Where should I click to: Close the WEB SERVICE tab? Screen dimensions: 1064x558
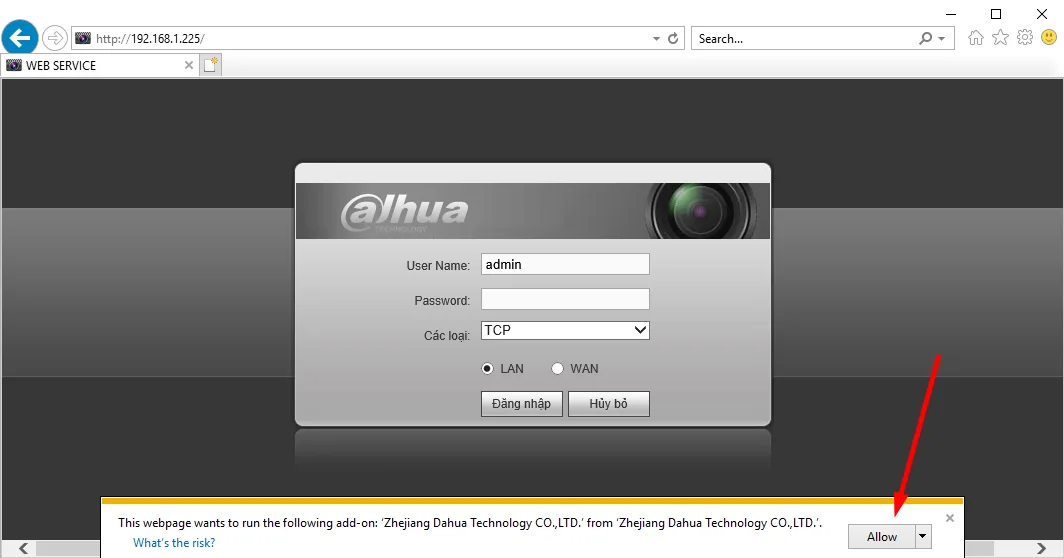189,65
